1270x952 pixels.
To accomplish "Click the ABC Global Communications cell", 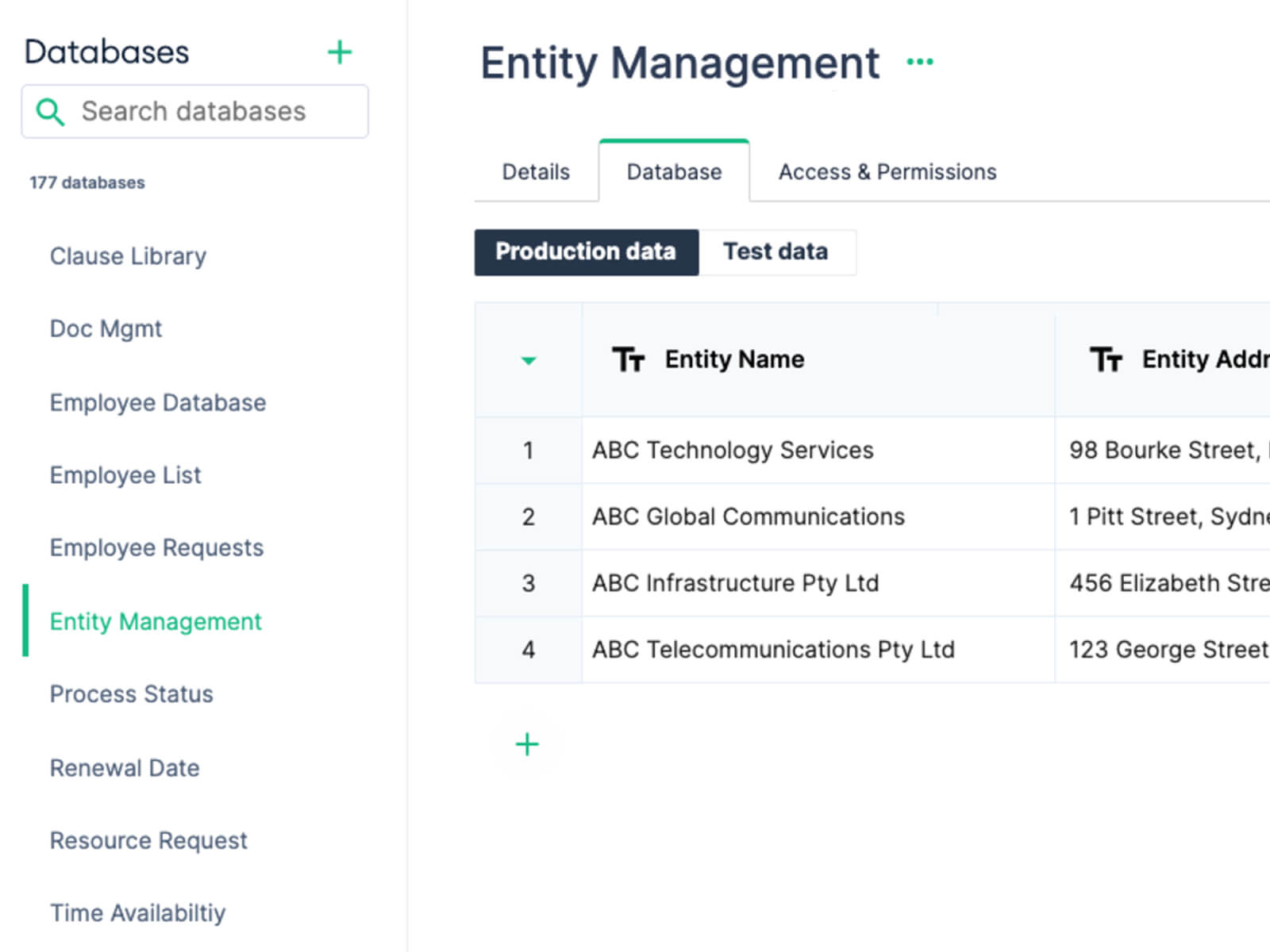I will pyautogui.click(x=748, y=517).
